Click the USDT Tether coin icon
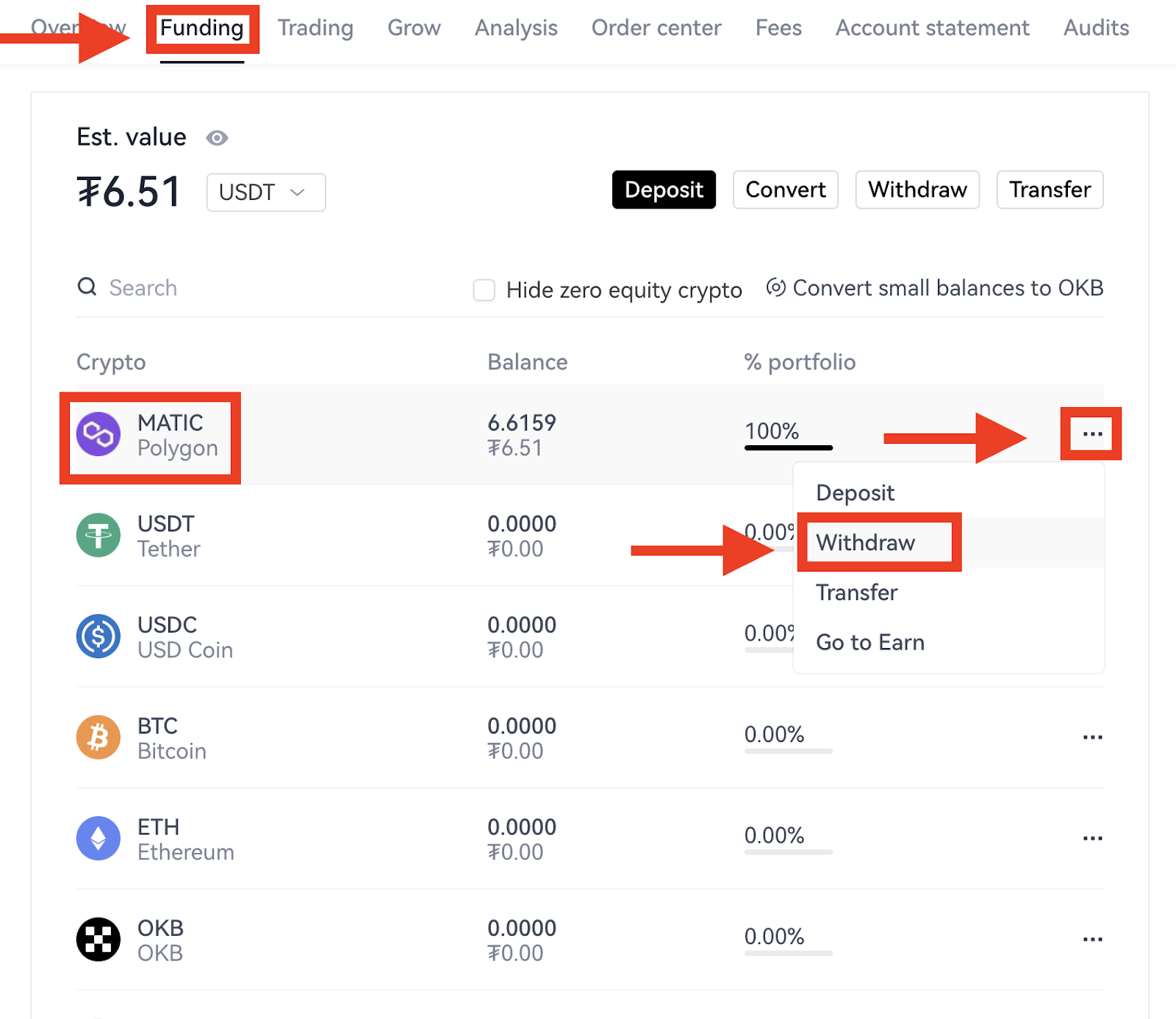Image resolution: width=1176 pixels, height=1019 pixels. (98, 535)
